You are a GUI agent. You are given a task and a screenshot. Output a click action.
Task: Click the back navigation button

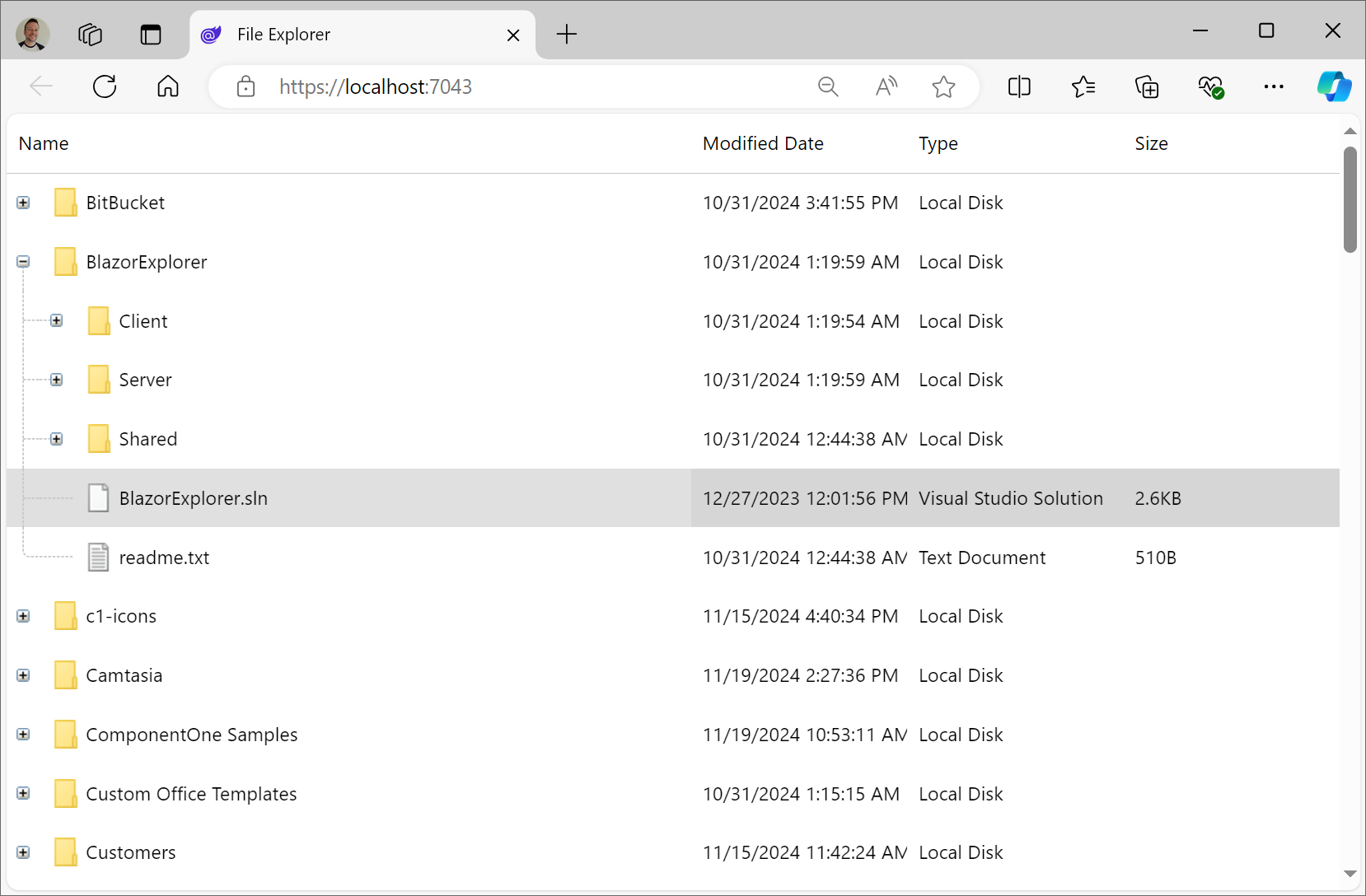pyautogui.click(x=41, y=86)
